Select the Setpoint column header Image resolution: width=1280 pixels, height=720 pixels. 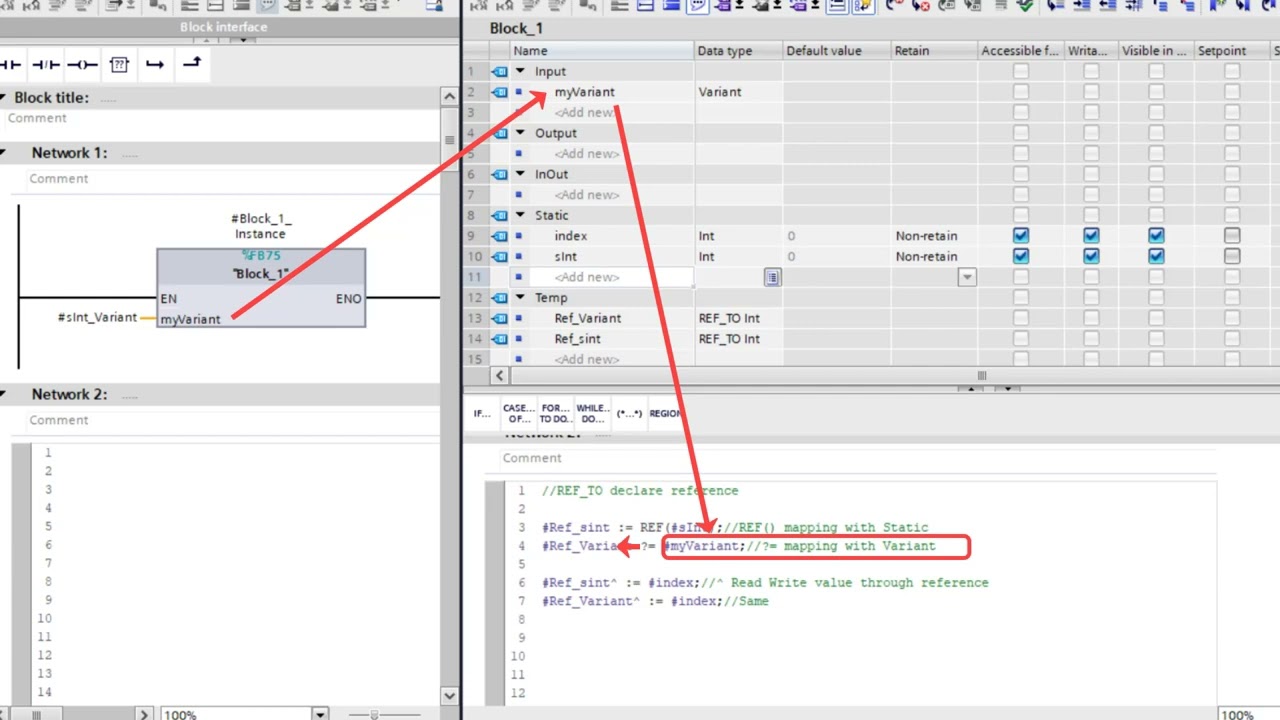pos(1231,50)
